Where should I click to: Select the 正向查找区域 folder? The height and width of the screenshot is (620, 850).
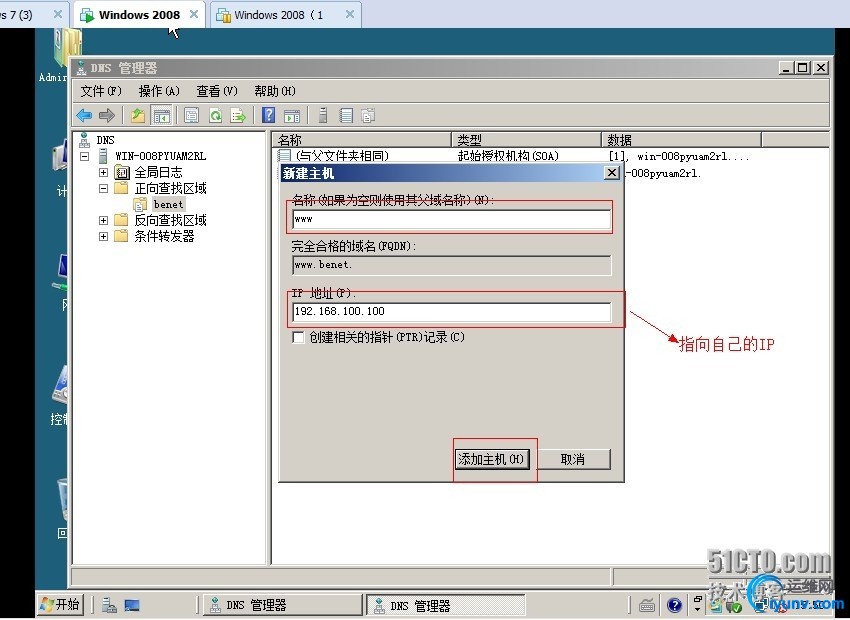(x=170, y=188)
